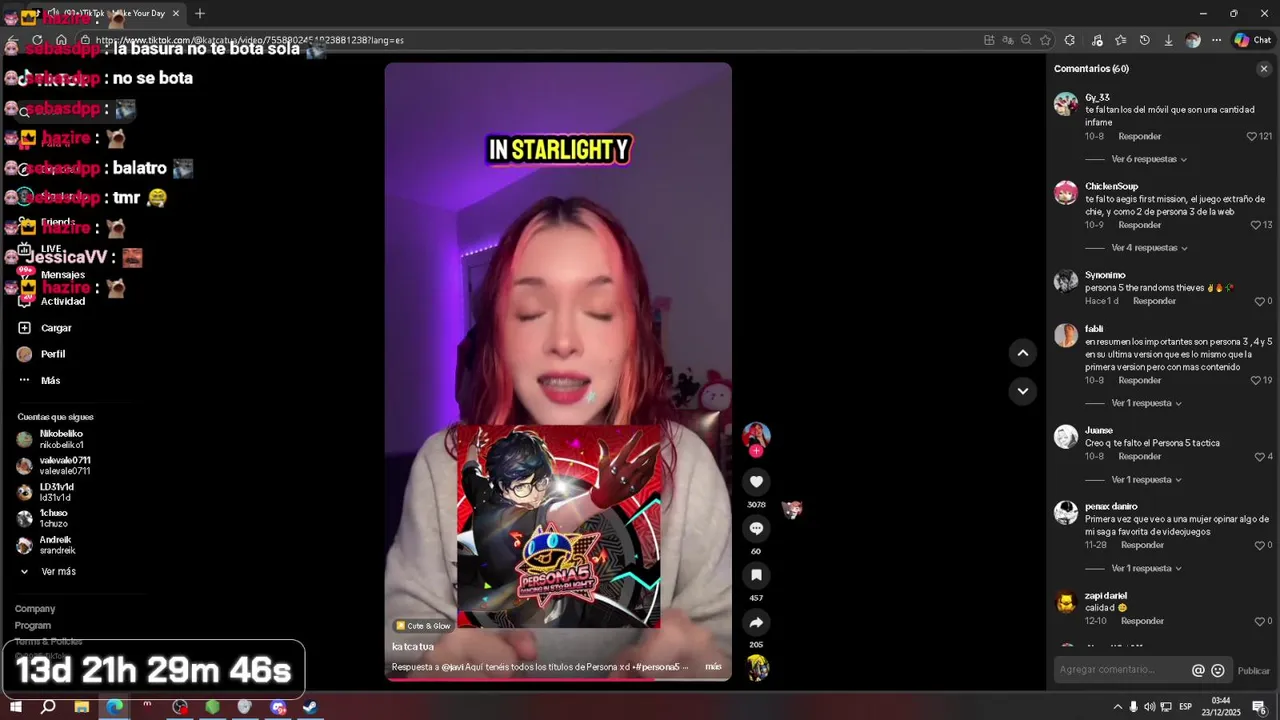Go to next video with down arrow
This screenshot has width=1280, height=720.
(1022, 391)
